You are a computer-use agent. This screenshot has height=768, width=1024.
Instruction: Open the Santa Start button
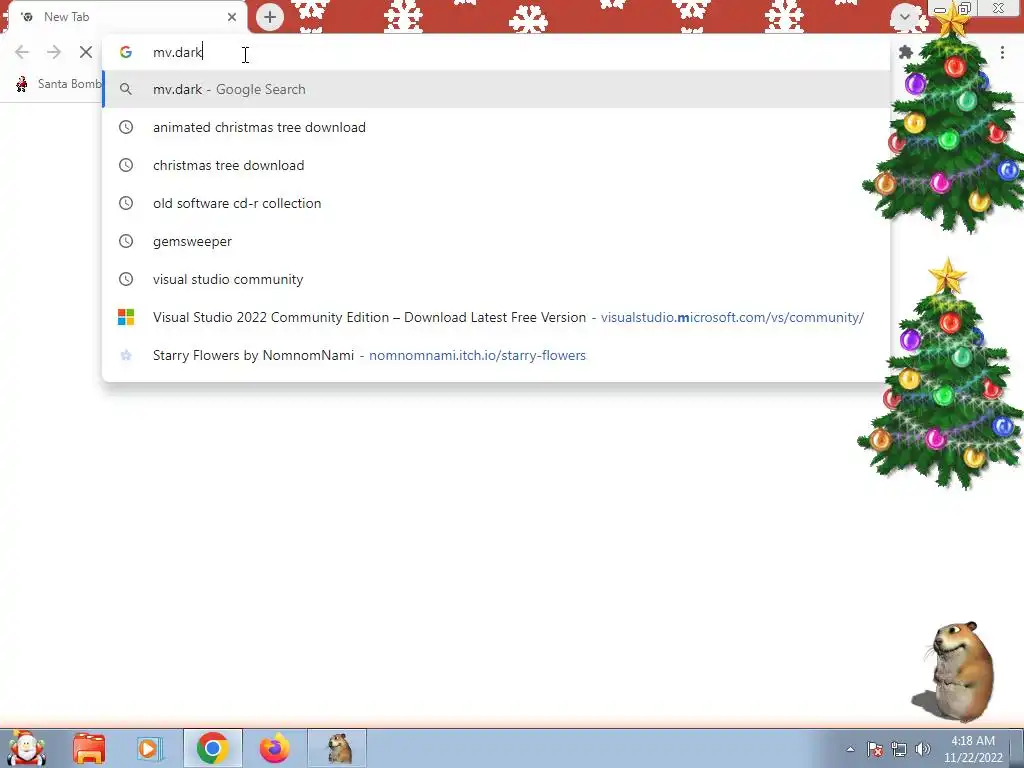pyautogui.click(x=27, y=748)
